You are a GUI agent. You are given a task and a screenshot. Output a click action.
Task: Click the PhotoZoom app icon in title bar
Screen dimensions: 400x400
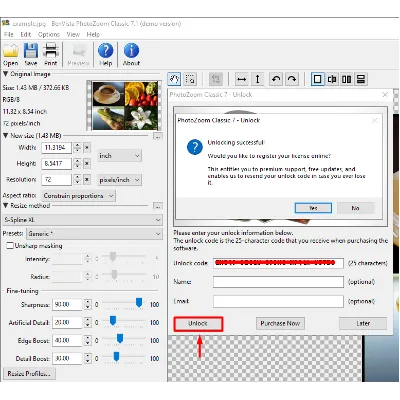6,23
